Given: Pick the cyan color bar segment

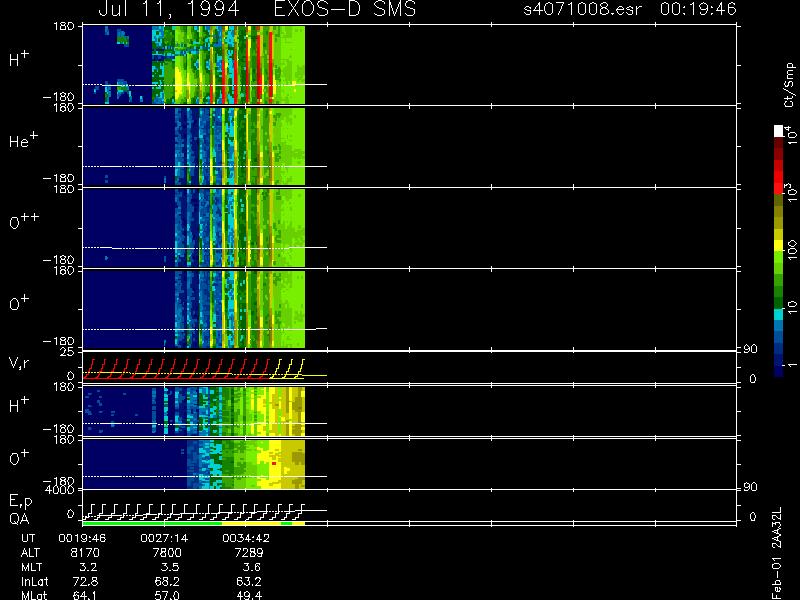Looking at the screenshot, I should [779, 314].
